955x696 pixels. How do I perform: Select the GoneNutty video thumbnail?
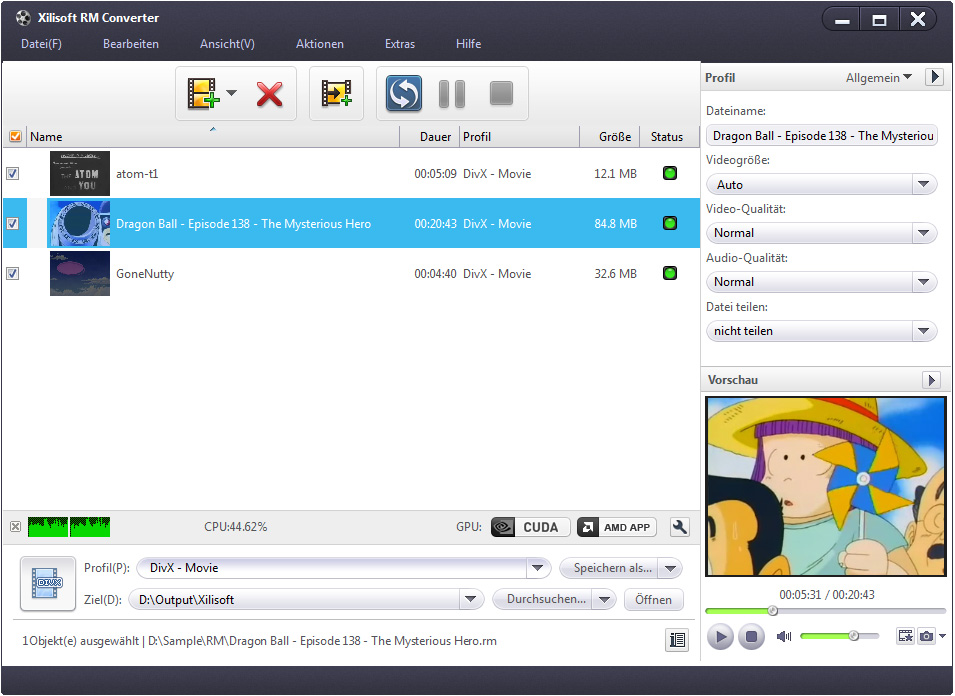(80, 273)
